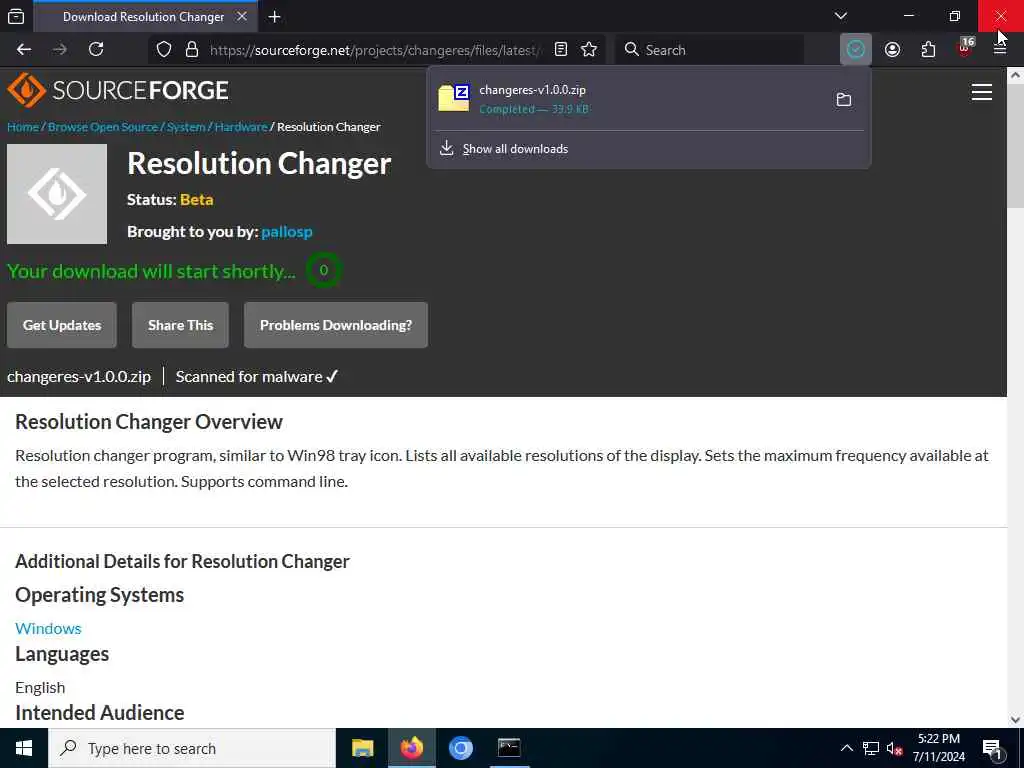Open the Firefox application menu
This screenshot has height=768, width=1024.
[x=1000, y=50]
